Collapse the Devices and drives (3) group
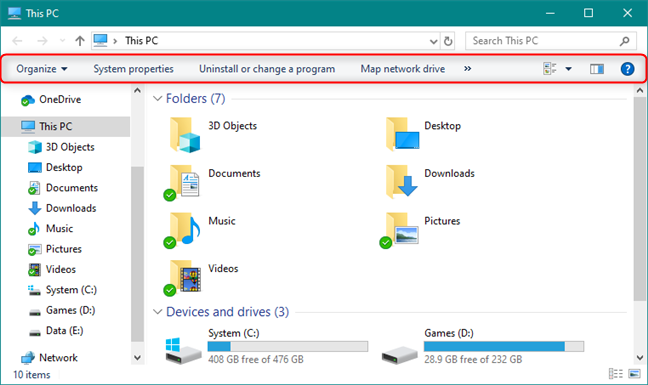The image size is (648, 385). click(157, 312)
